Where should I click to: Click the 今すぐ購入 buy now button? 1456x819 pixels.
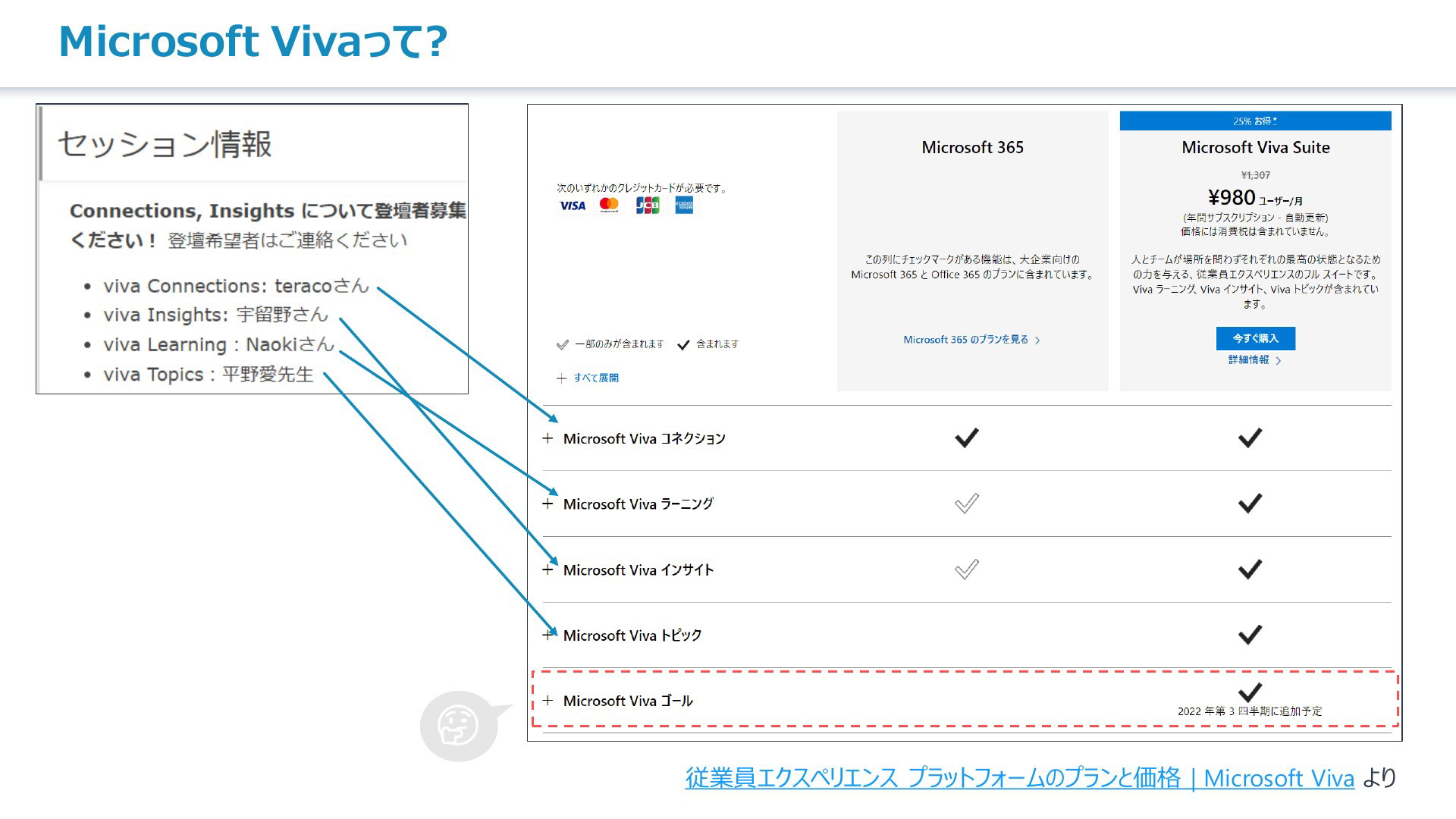coord(1255,338)
